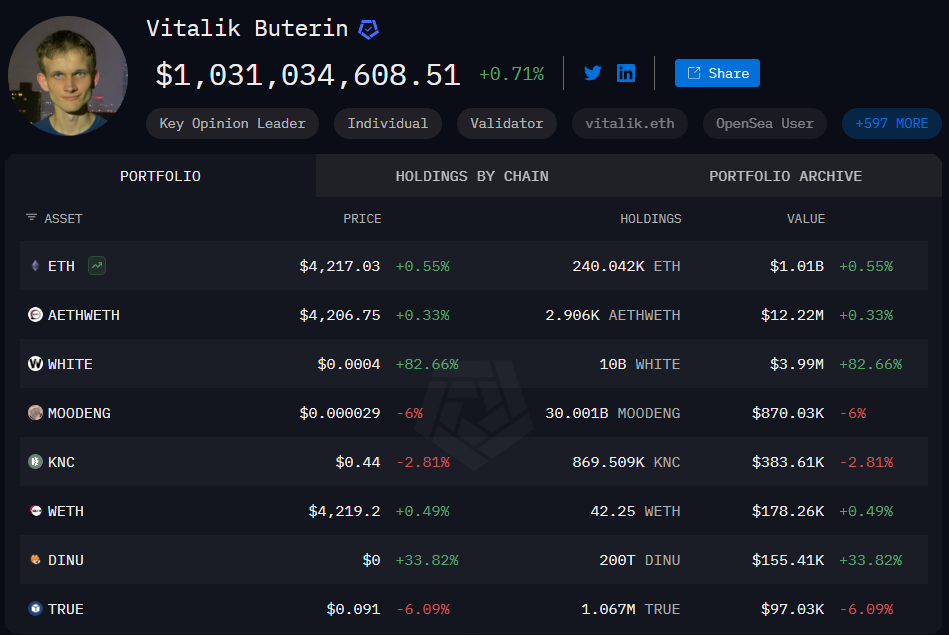The image size is (949, 635).
Task: Click the vitalik.eth tag
Action: click(629, 124)
